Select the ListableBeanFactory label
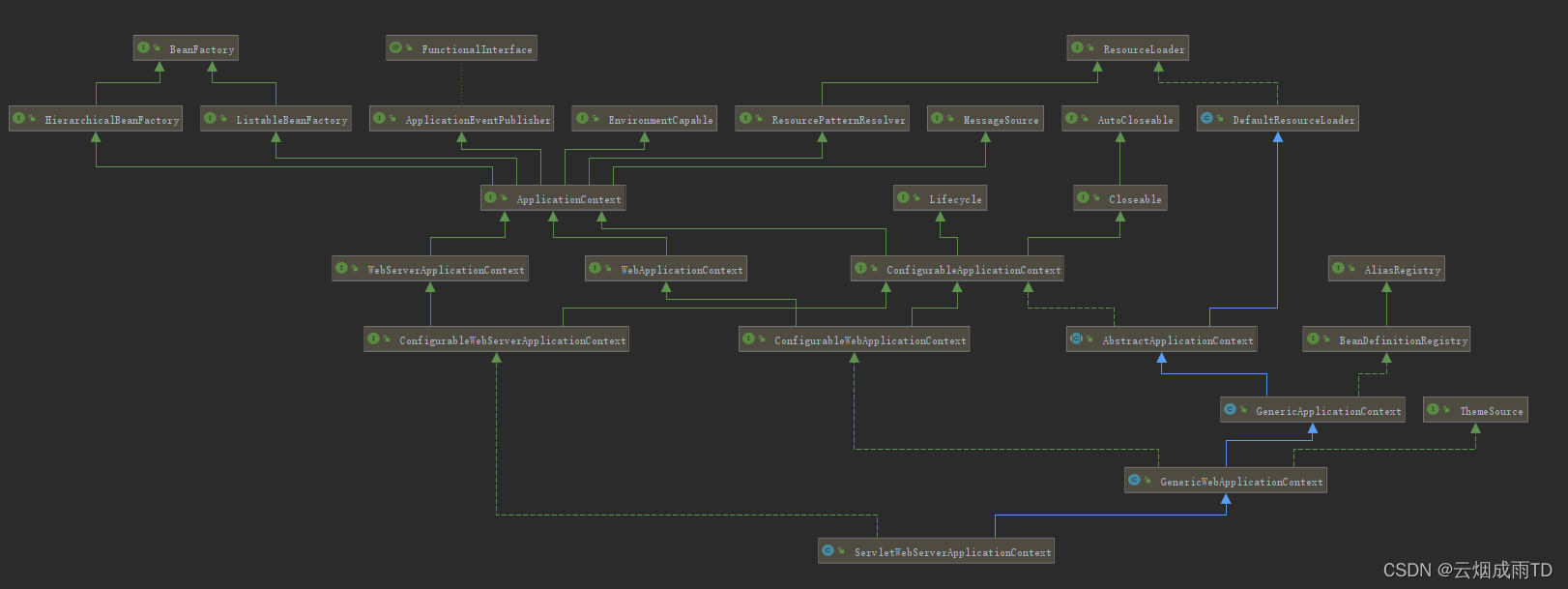 click(292, 120)
